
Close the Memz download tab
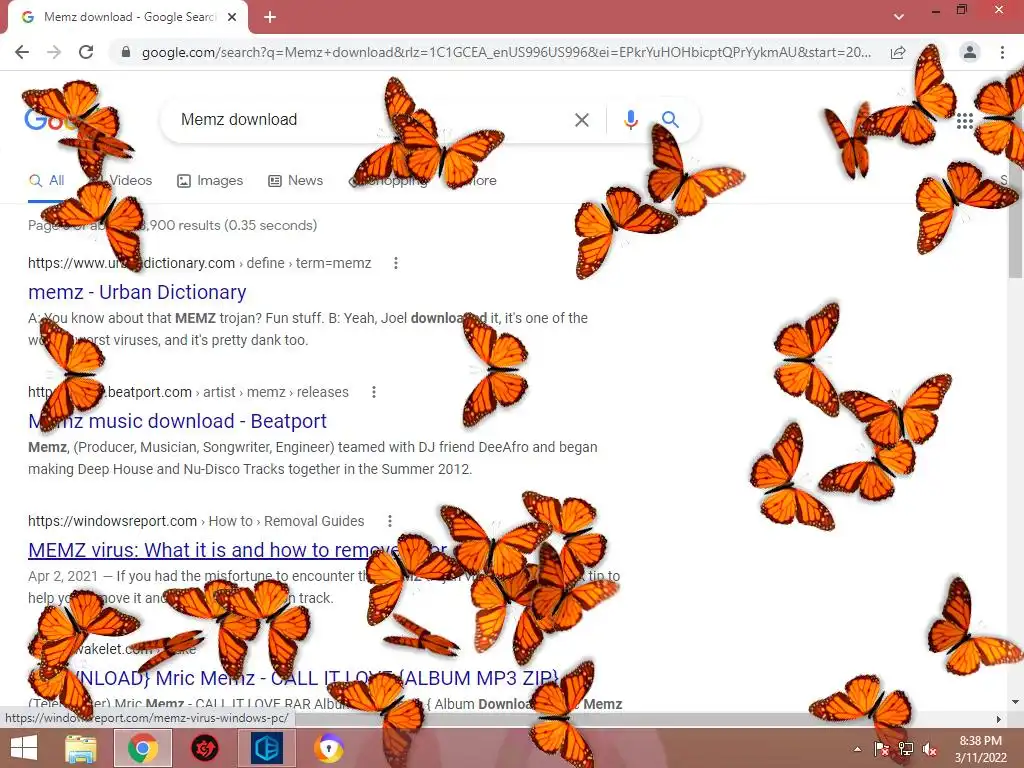tap(232, 18)
